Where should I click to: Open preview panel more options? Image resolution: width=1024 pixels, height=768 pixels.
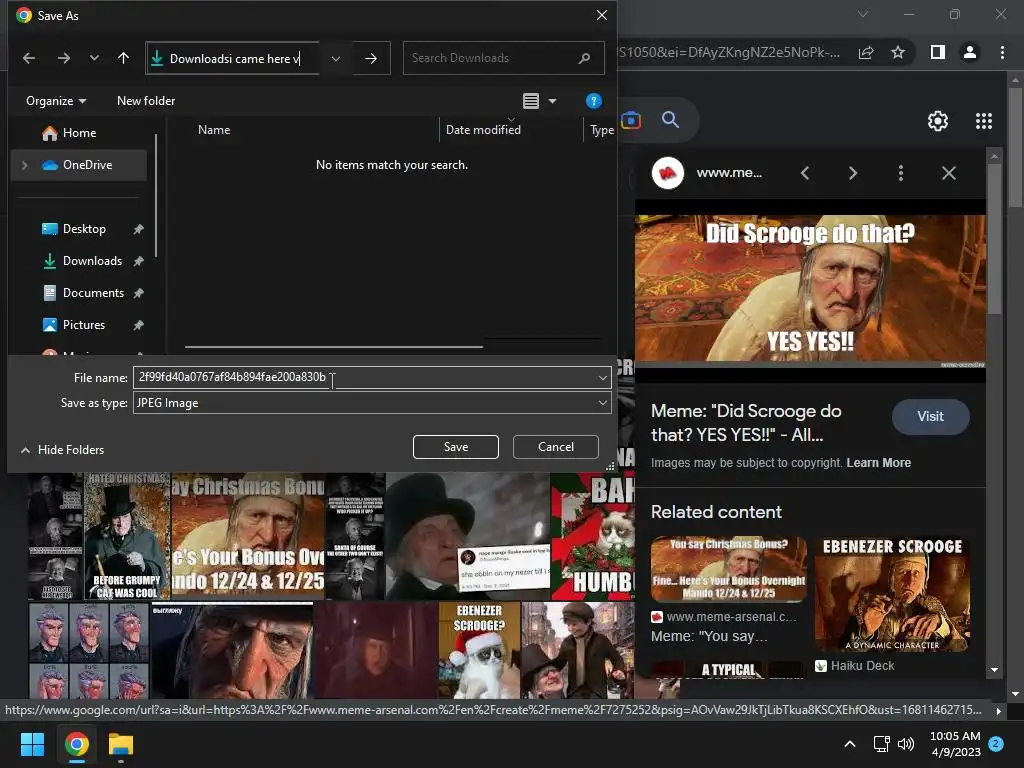(x=901, y=173)
